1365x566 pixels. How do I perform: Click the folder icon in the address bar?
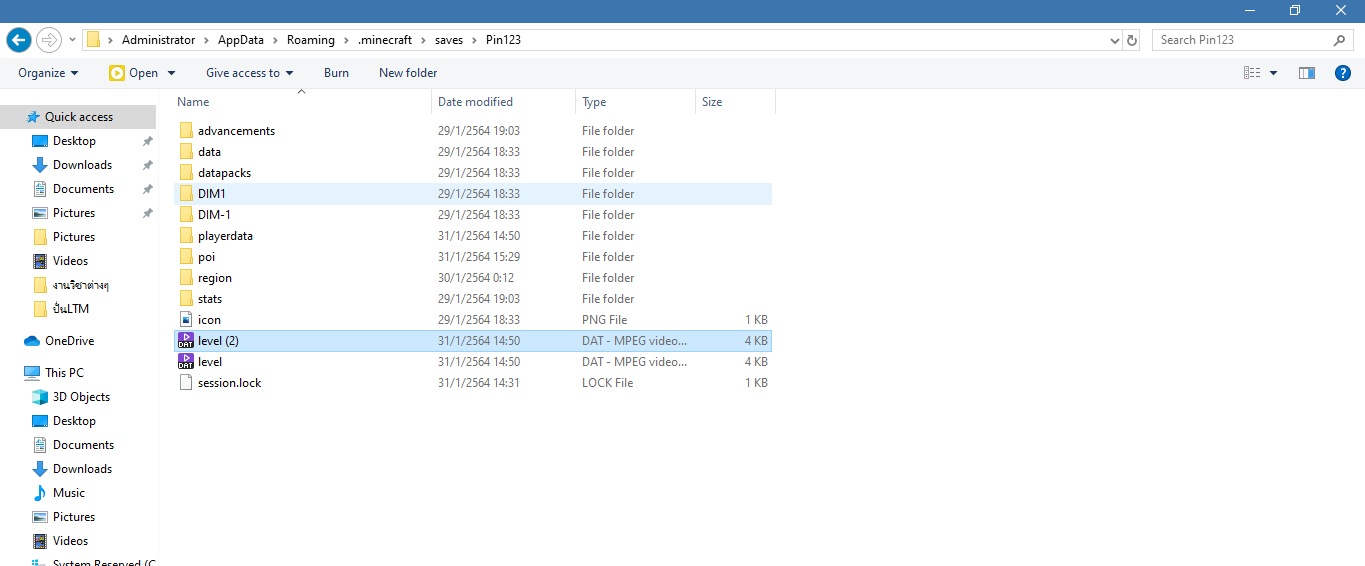coord(94,40)
